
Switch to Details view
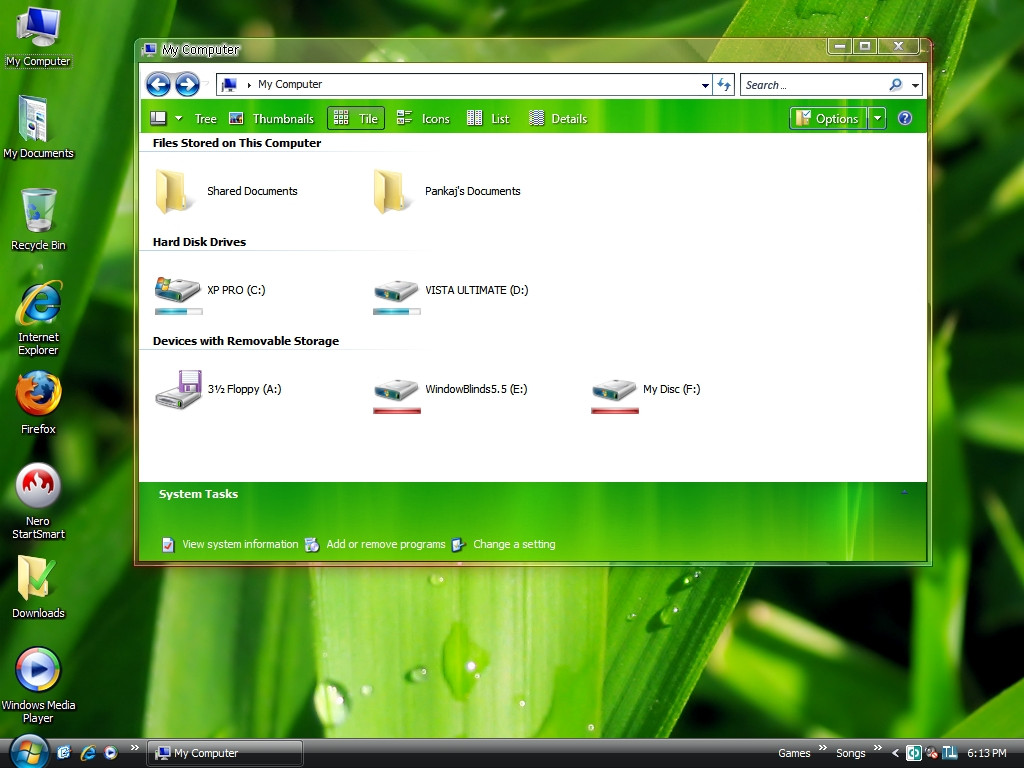558,118
